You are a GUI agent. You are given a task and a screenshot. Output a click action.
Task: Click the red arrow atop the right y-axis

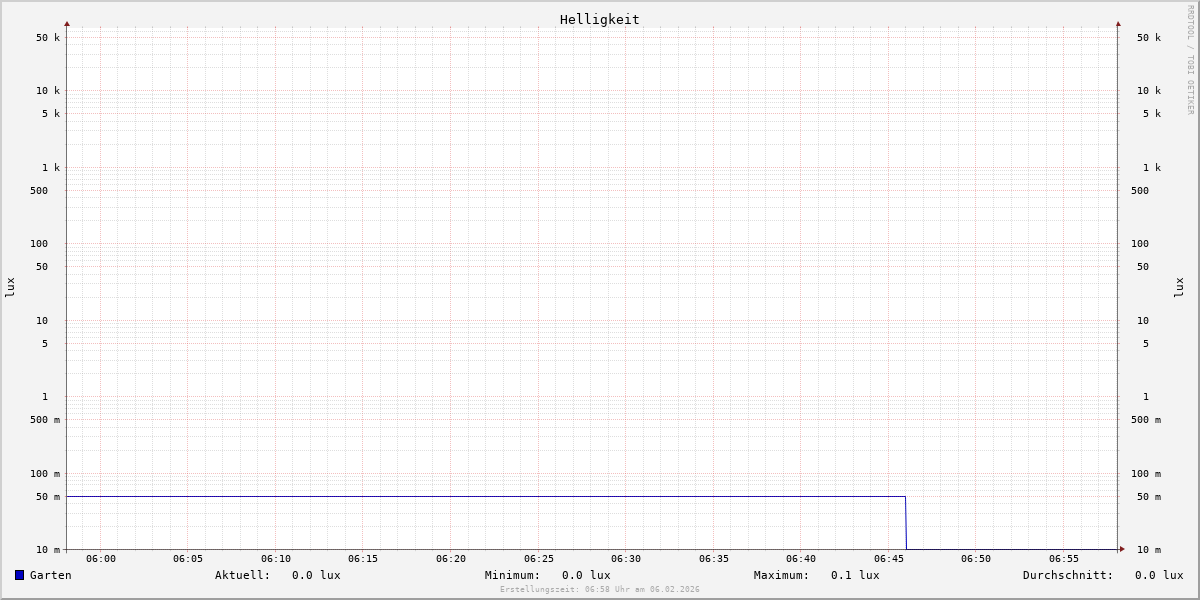point(1118,23)
